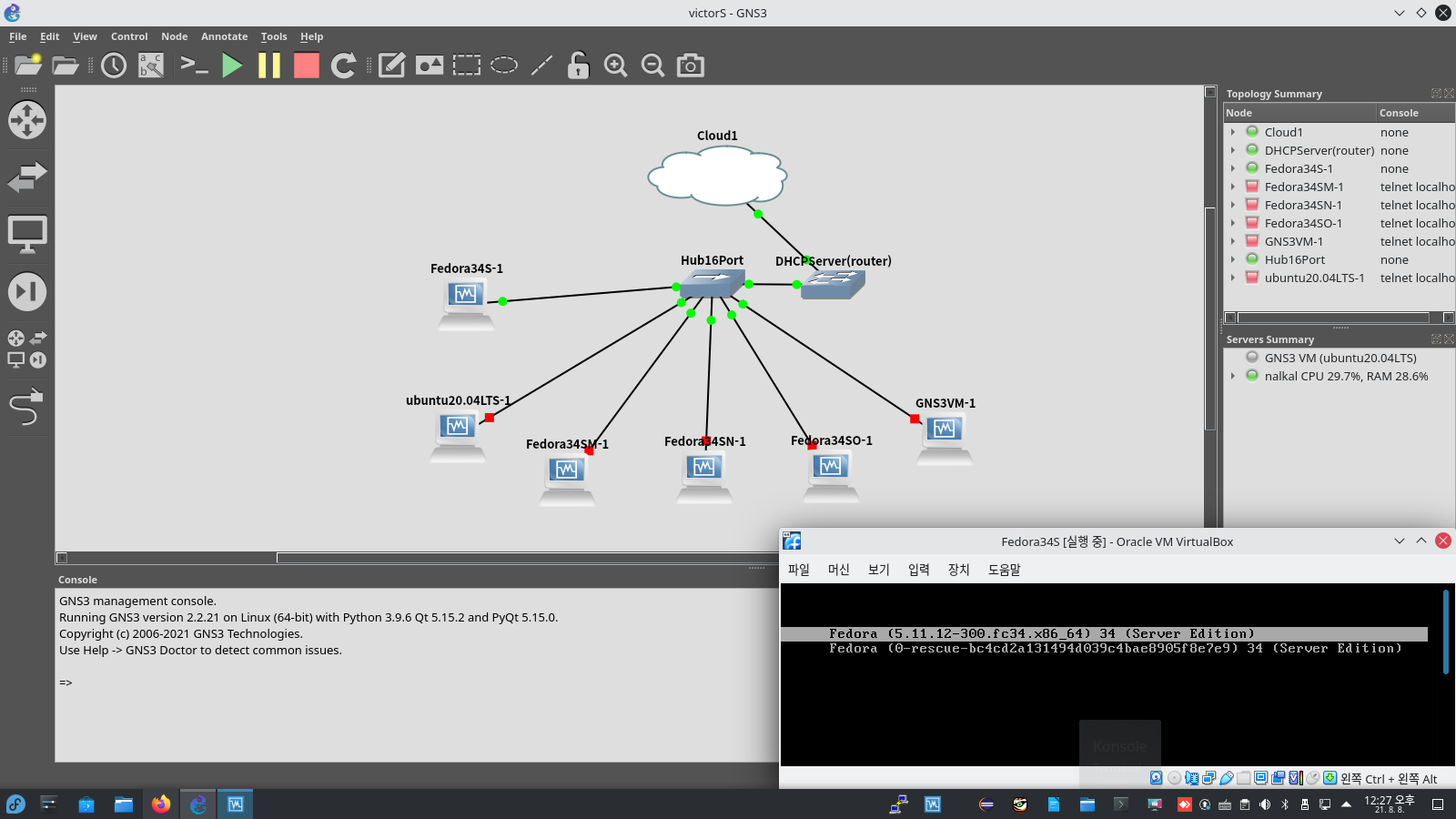Click the Console column header

[x=1416, y=113]
